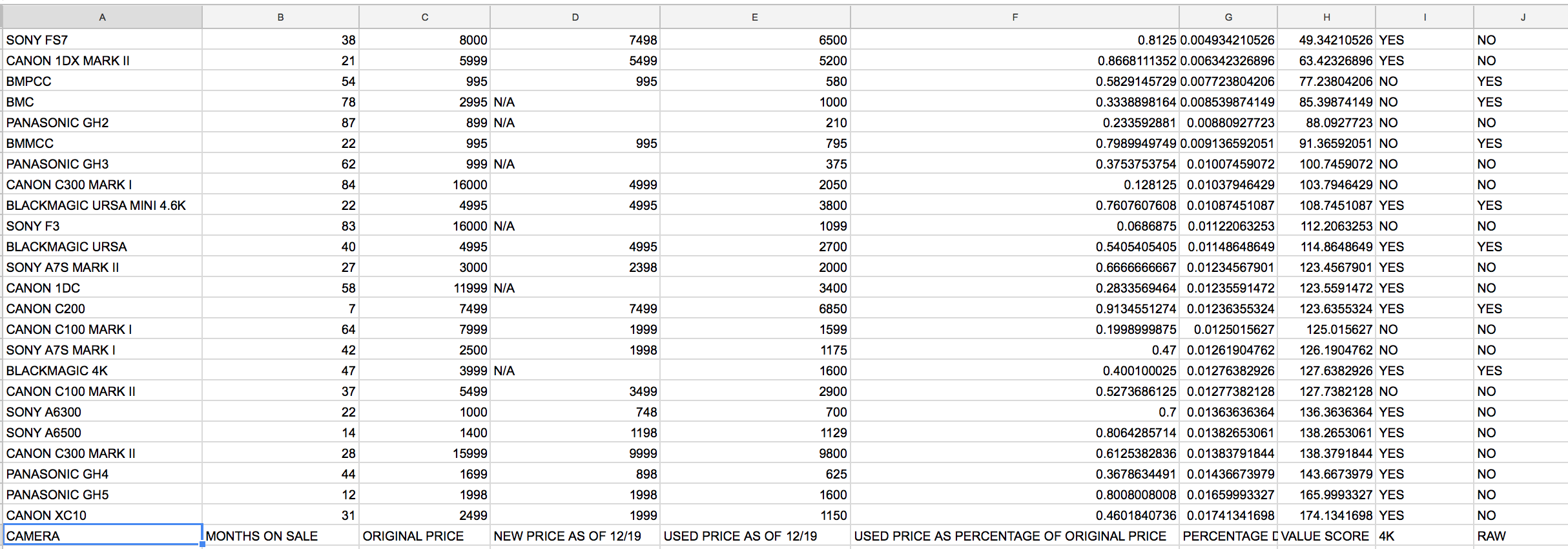Select the PANASONIC GH4 cell
This screenshot has height=549, width=1568.
102,474
